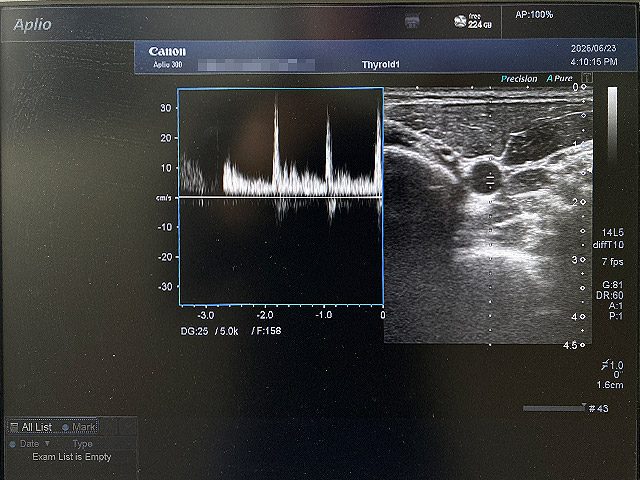Click the time '4:10:15 PM'
Image resolution: width=640 pixels, height=480 pixels.
tap(594, 62)
